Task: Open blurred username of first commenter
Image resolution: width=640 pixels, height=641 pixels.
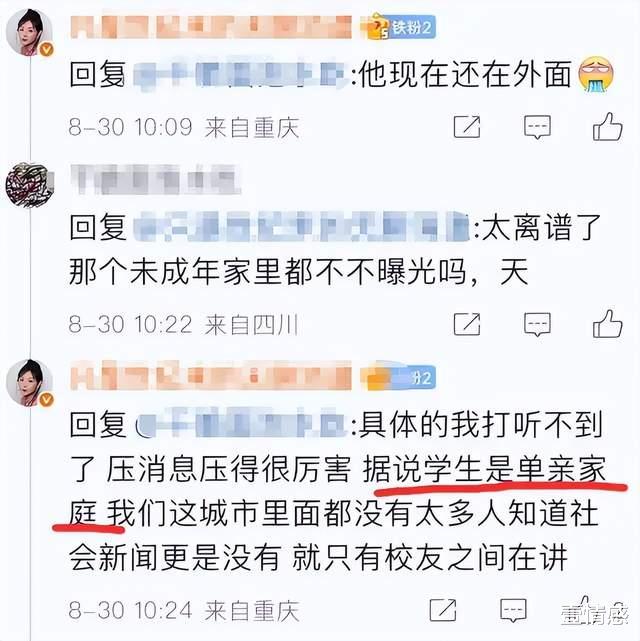Action: click(x=211, y=27)
